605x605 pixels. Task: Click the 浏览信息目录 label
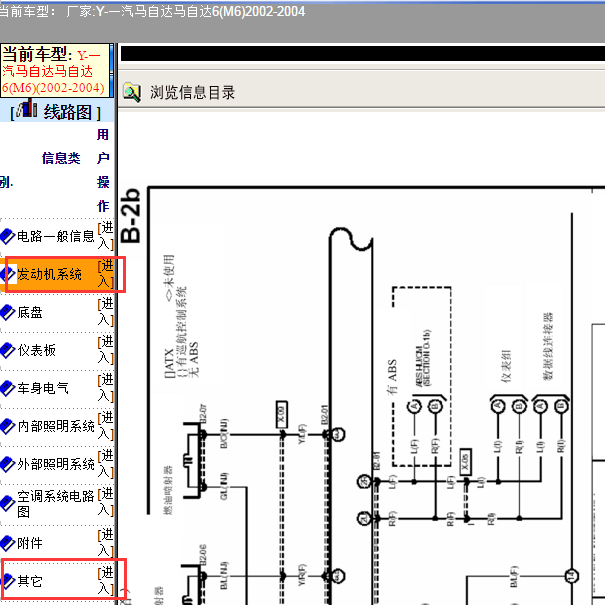(x=193, y=93)
